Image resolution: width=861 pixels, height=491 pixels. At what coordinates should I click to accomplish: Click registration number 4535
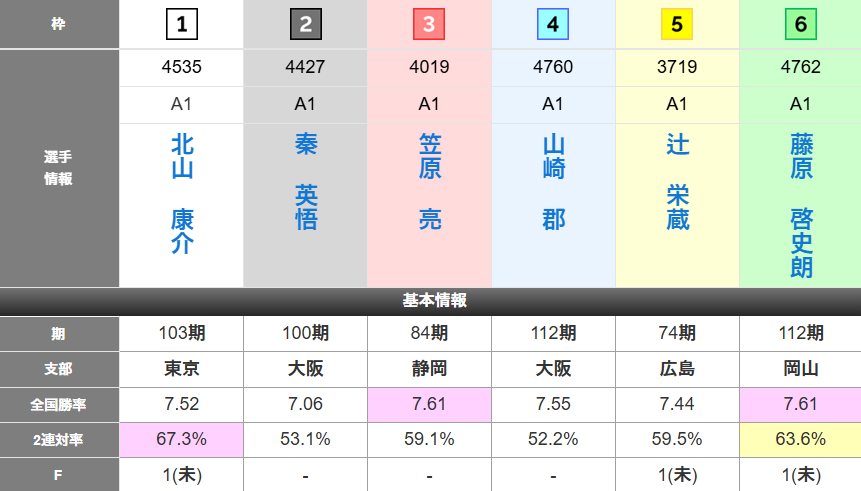(181, 67)
